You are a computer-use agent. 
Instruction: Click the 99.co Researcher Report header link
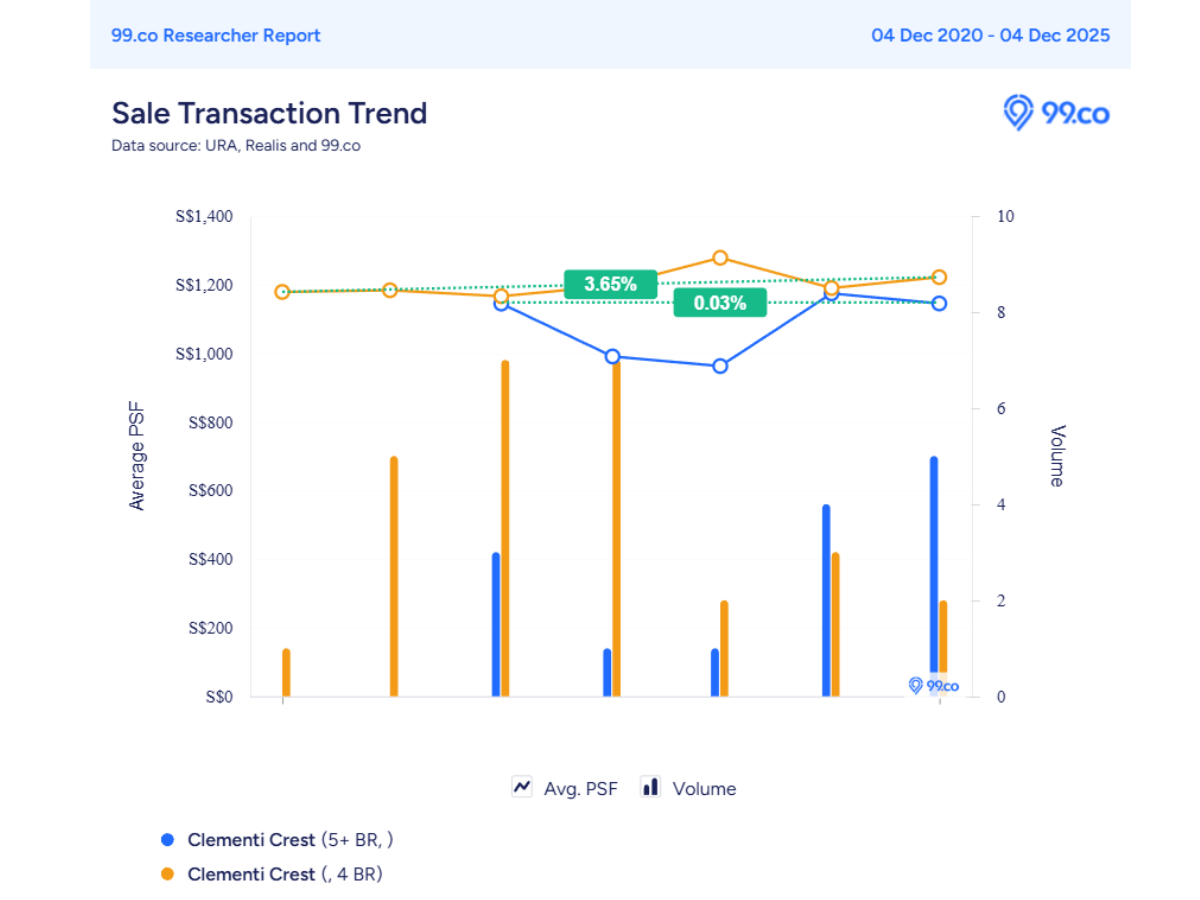tap(216, 35)
